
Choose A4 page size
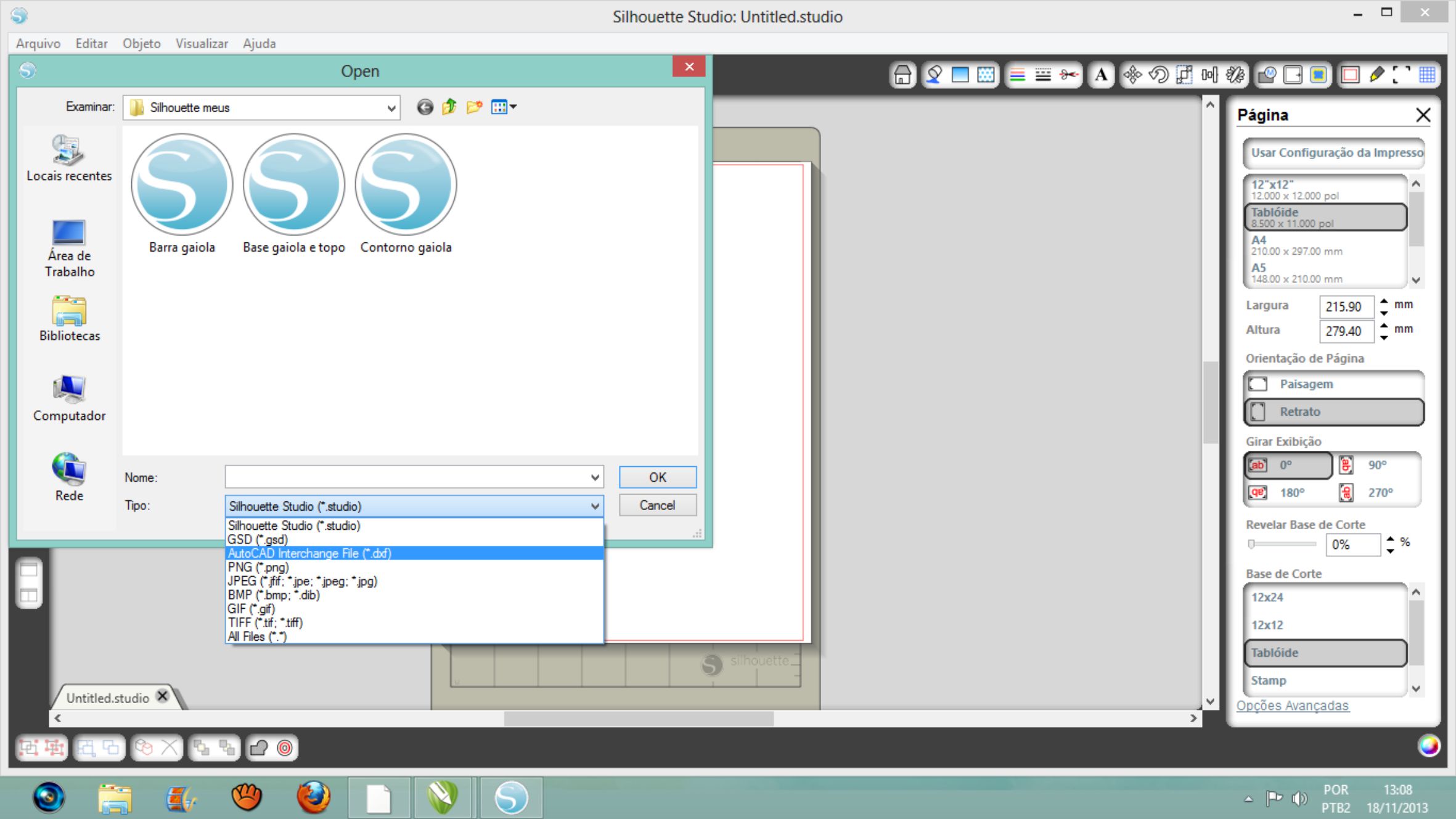pos(1325,245)
